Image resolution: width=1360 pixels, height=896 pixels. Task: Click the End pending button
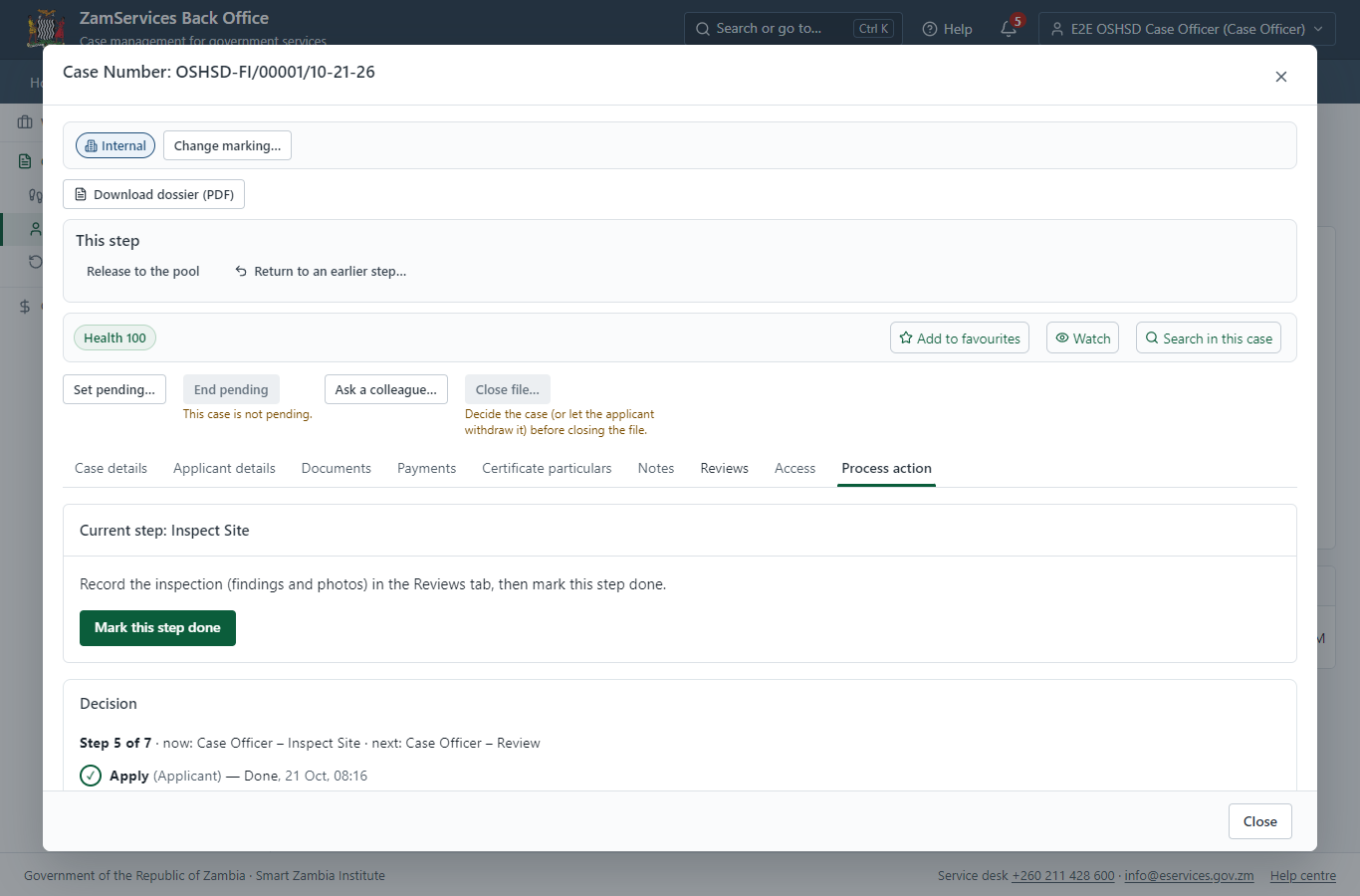(x=231, y=389)
